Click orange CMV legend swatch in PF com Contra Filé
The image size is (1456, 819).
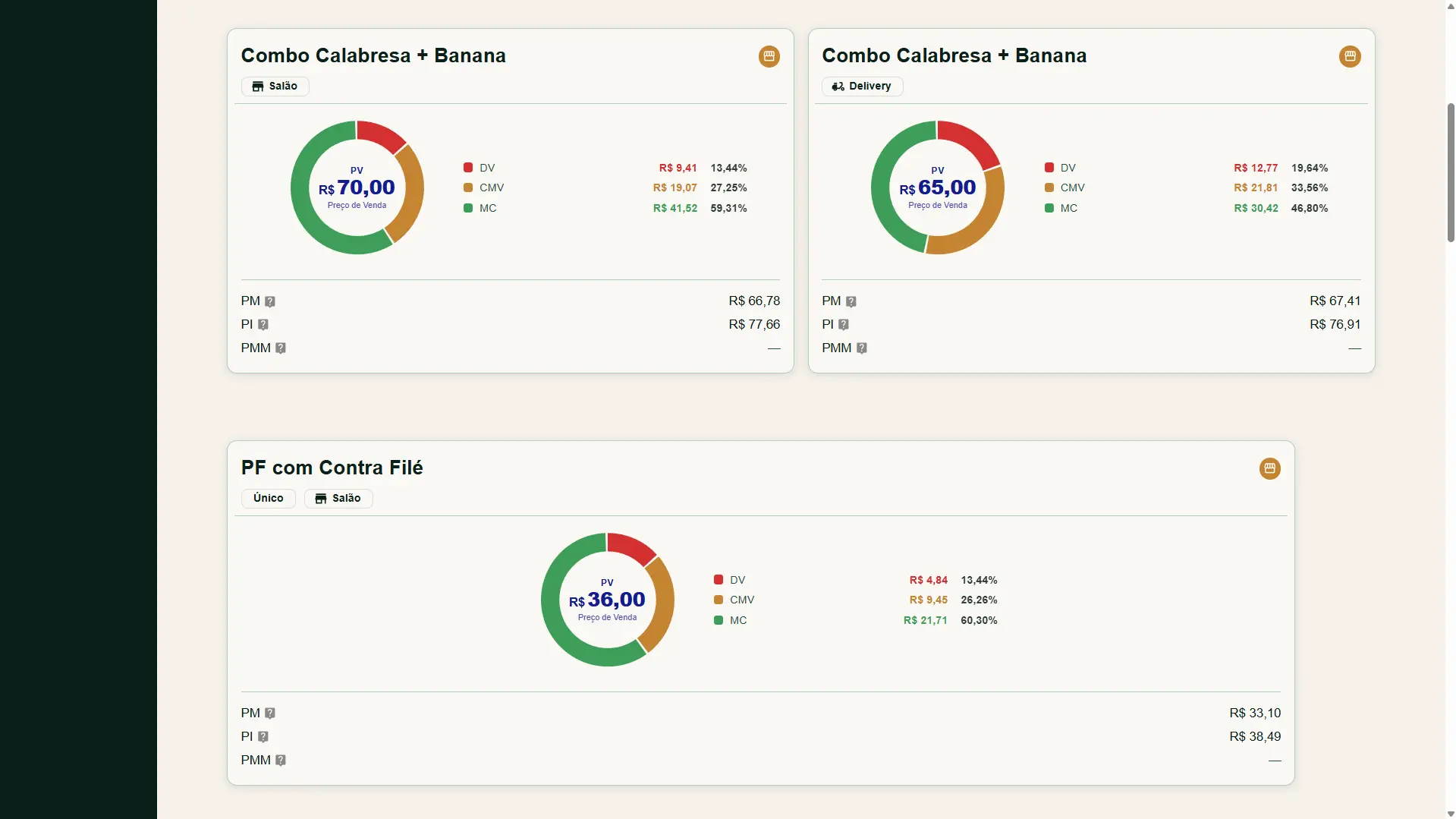[718, 600]
